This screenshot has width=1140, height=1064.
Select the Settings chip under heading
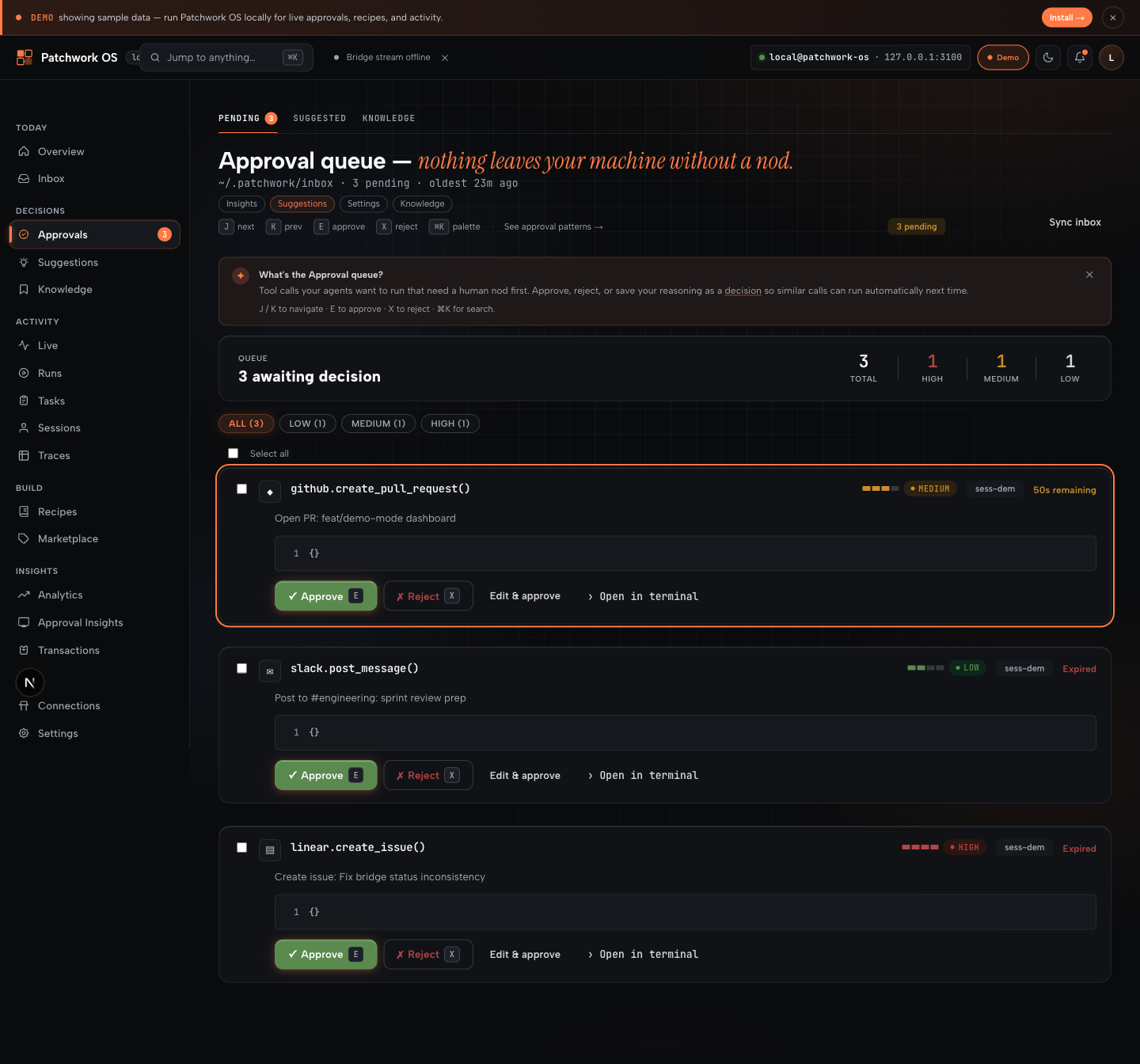[363, 203]
